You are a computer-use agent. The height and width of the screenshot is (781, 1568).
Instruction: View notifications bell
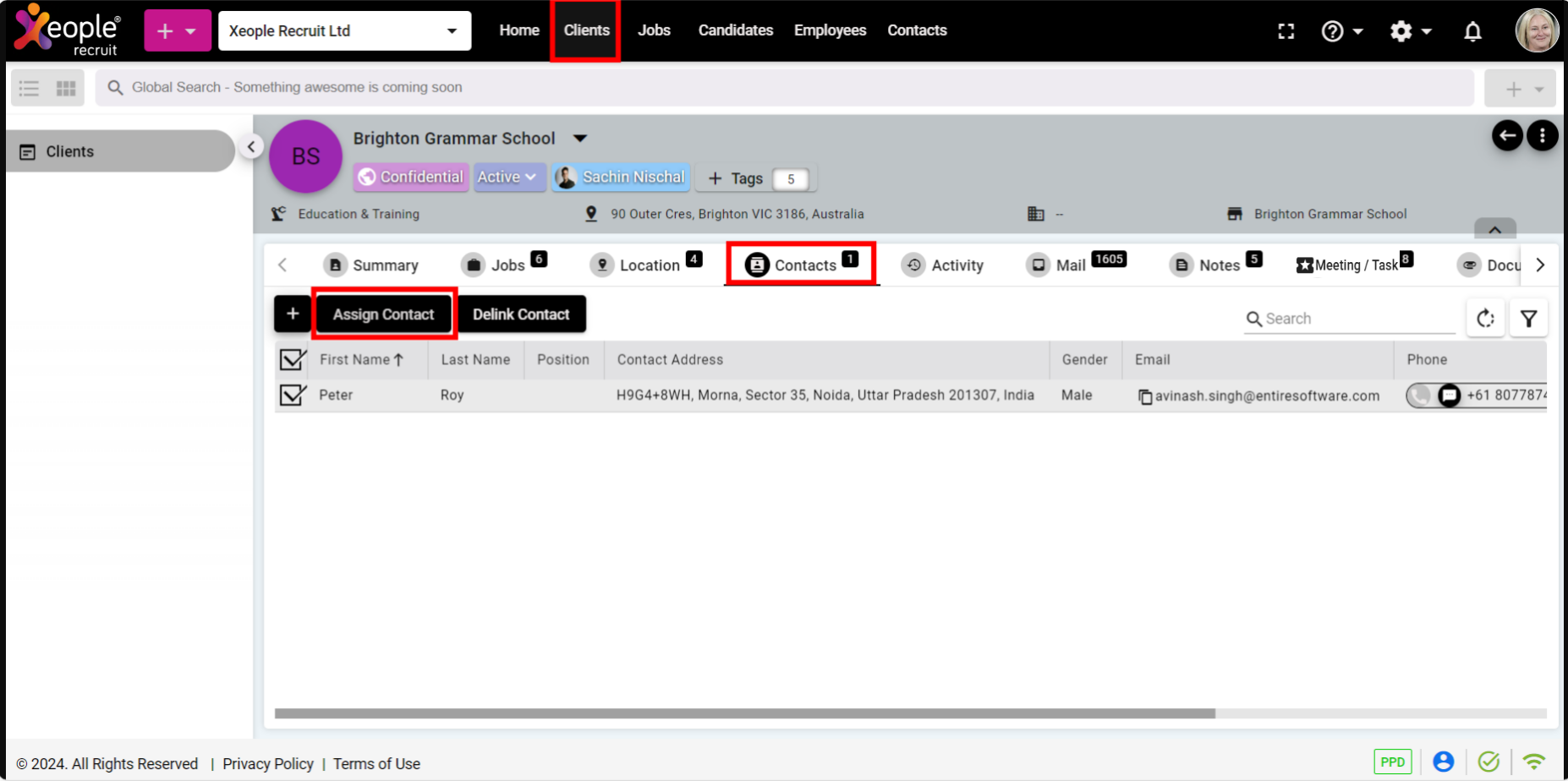pyautogui.click(x=1472, y=31)
